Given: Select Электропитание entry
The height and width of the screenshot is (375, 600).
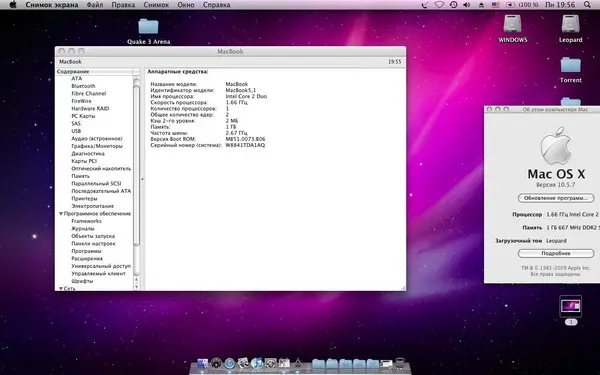Looking at the screenshot, I should coord(92,206).
